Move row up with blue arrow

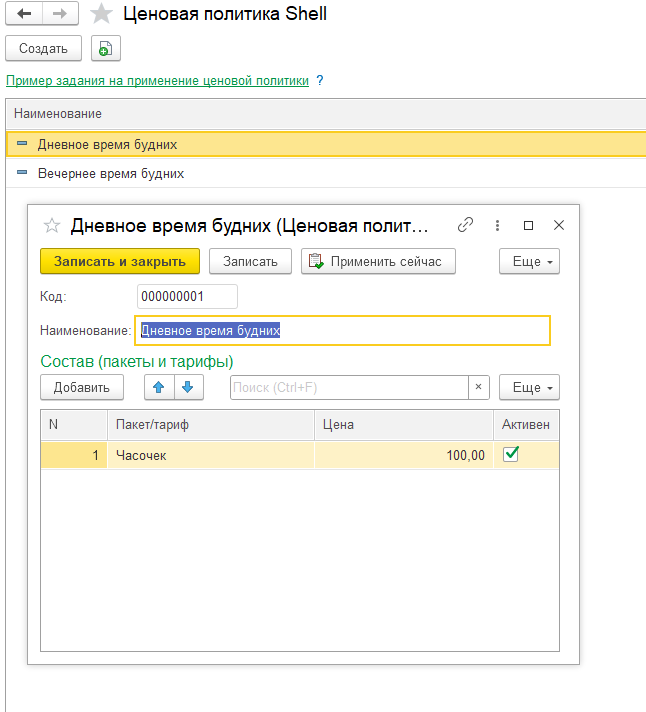coord(158,387)
